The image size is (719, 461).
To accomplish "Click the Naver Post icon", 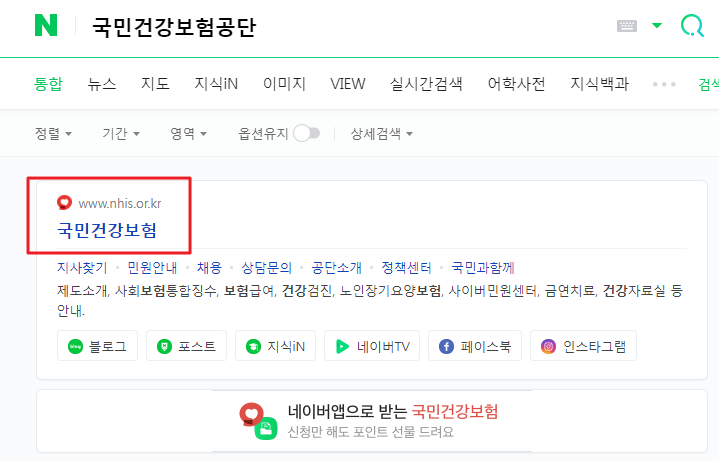I will click(x=164, y=346).
